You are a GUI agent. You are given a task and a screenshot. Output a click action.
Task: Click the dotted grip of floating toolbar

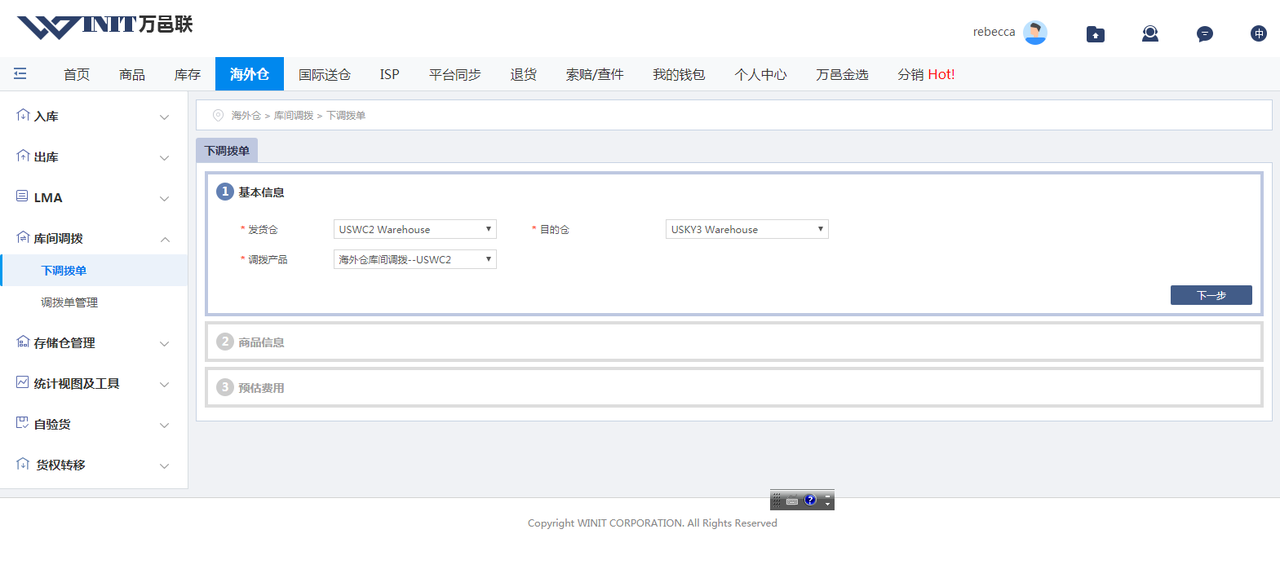(x=777, y=500)
